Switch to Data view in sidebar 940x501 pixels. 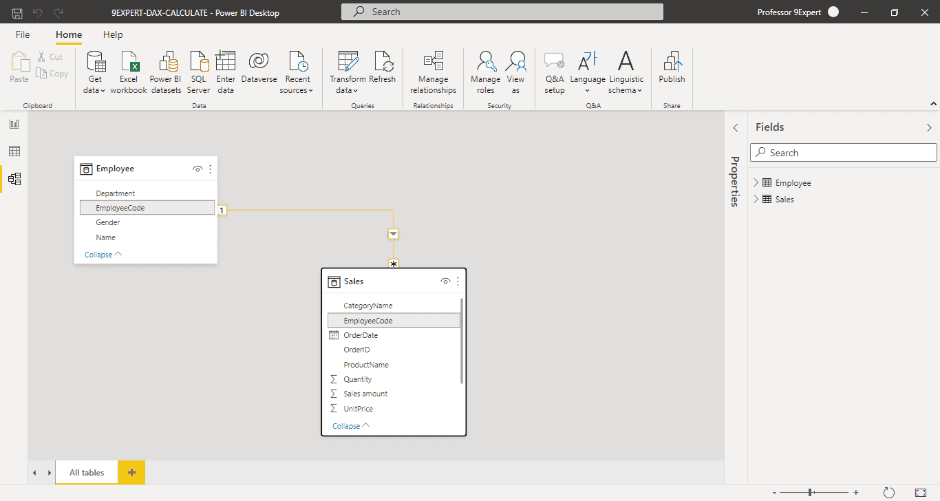coord(14,151)
